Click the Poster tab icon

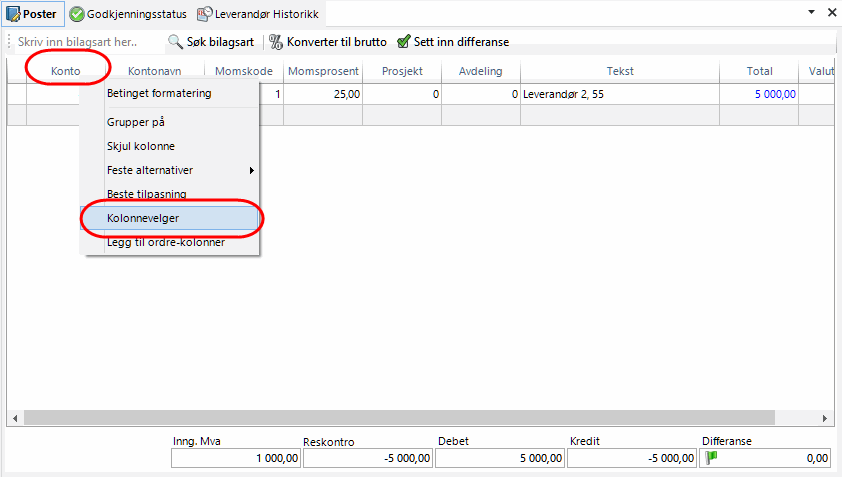(x=13, y=14)
